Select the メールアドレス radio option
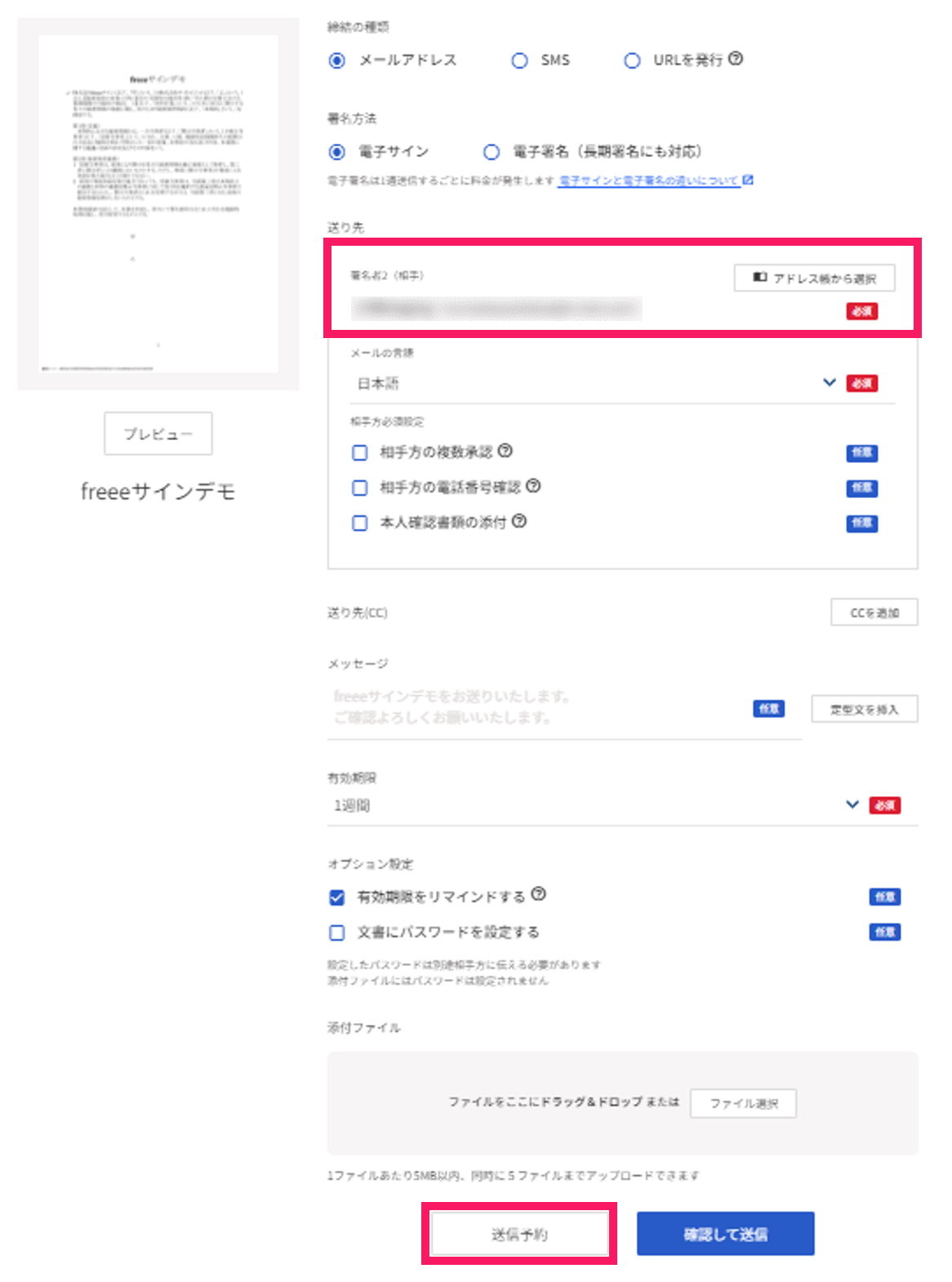Viewport: 952px width, 1282px height. point(336,60)
